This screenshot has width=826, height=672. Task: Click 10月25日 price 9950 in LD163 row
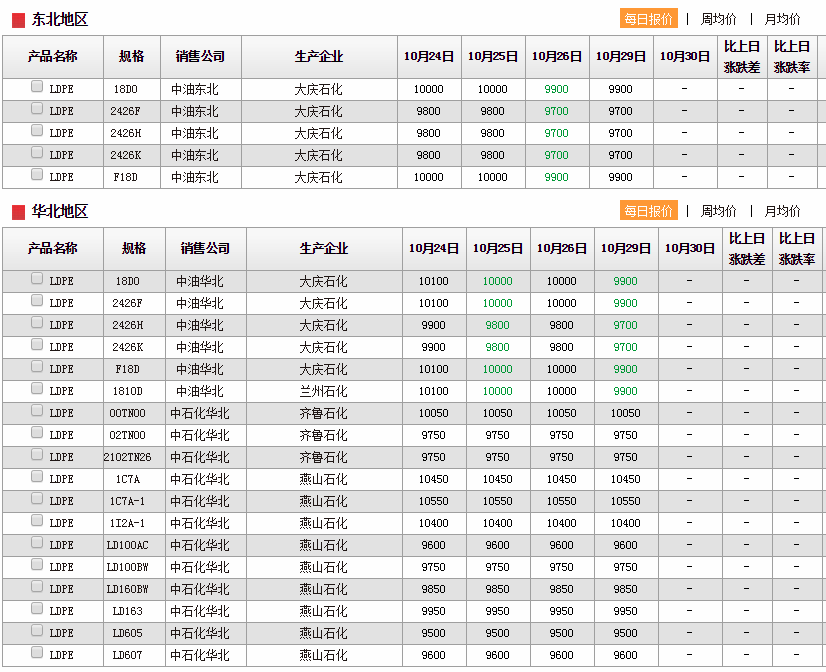click(497, 611)
